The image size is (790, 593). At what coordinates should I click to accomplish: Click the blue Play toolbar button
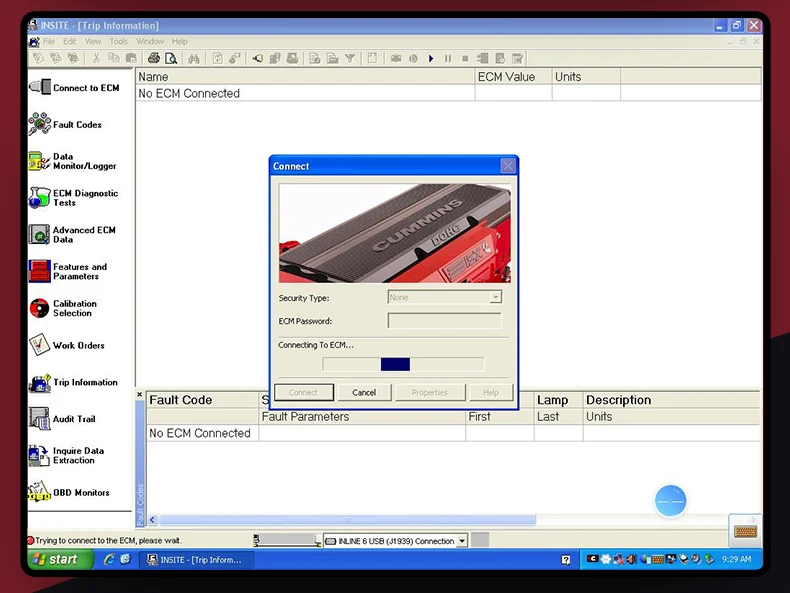[431, 58]
